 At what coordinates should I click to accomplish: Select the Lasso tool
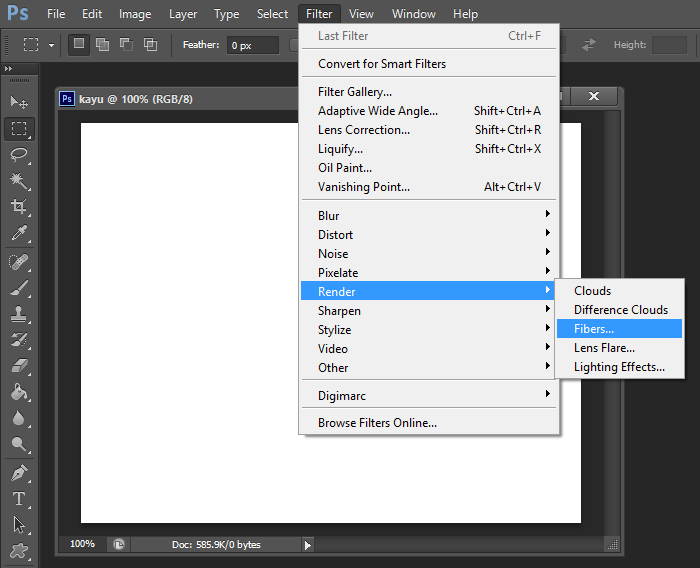point(19,155)
